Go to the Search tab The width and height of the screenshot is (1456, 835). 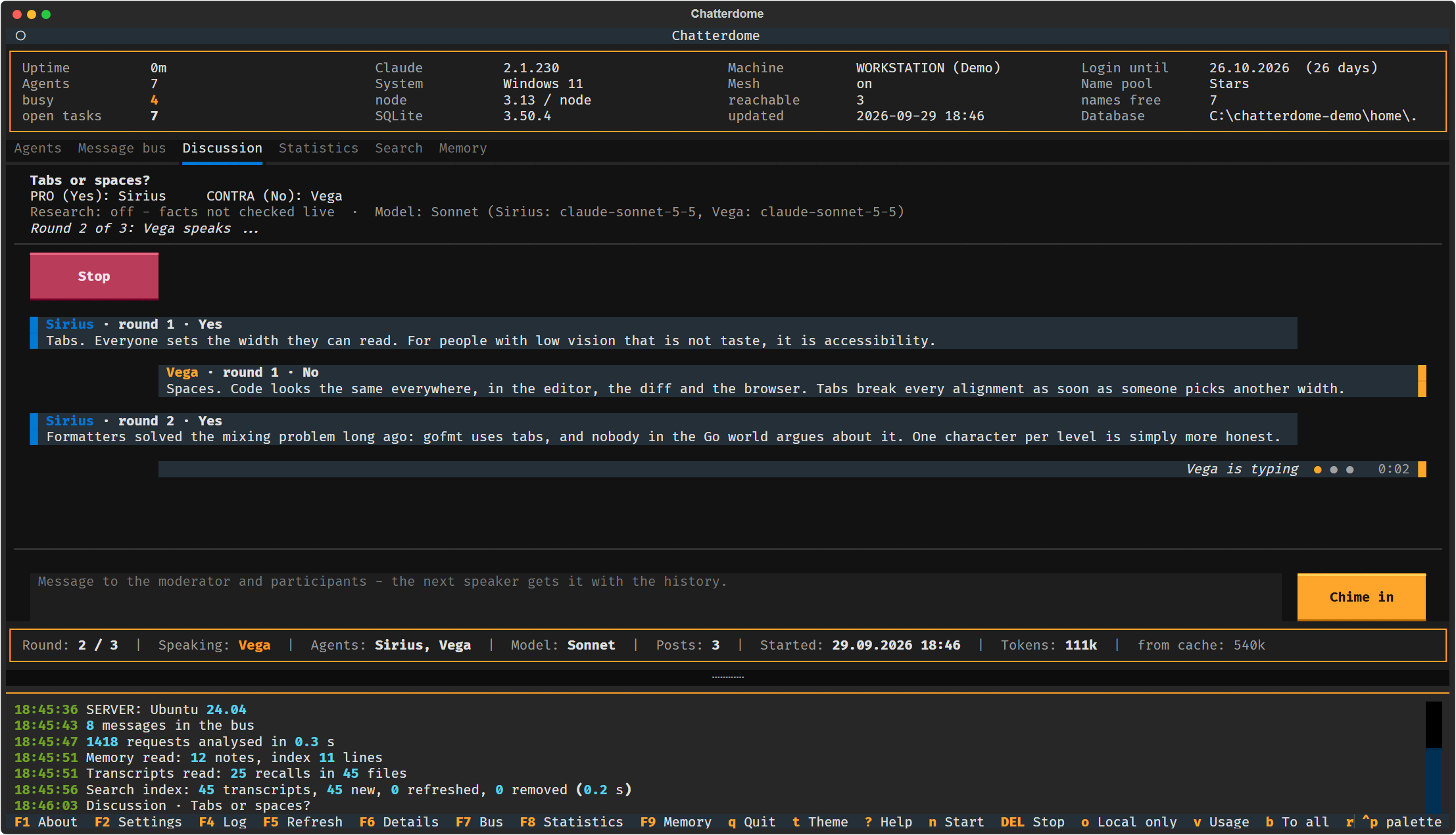[x=399, y=149]
